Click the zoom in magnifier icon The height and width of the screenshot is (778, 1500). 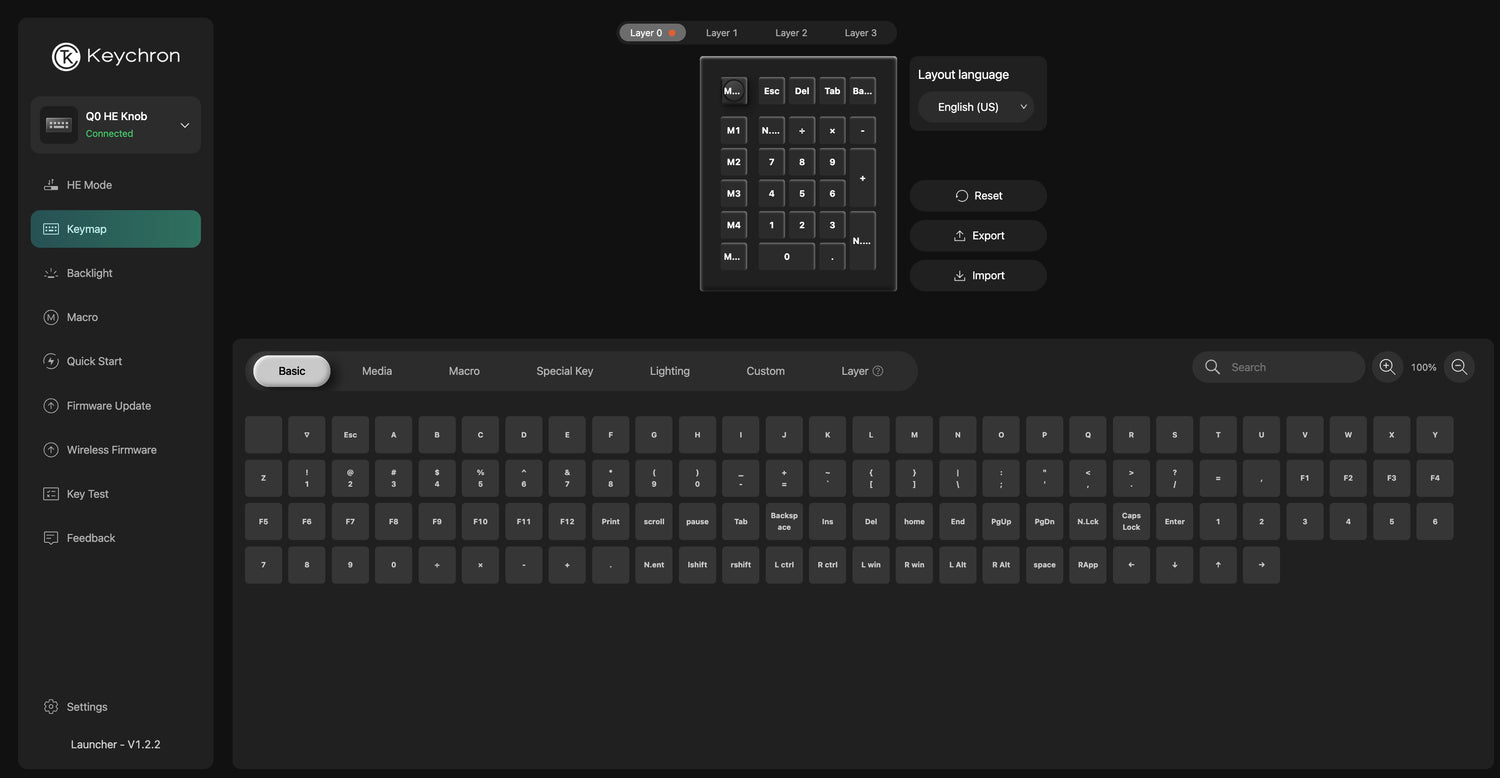click(1387, 367)
